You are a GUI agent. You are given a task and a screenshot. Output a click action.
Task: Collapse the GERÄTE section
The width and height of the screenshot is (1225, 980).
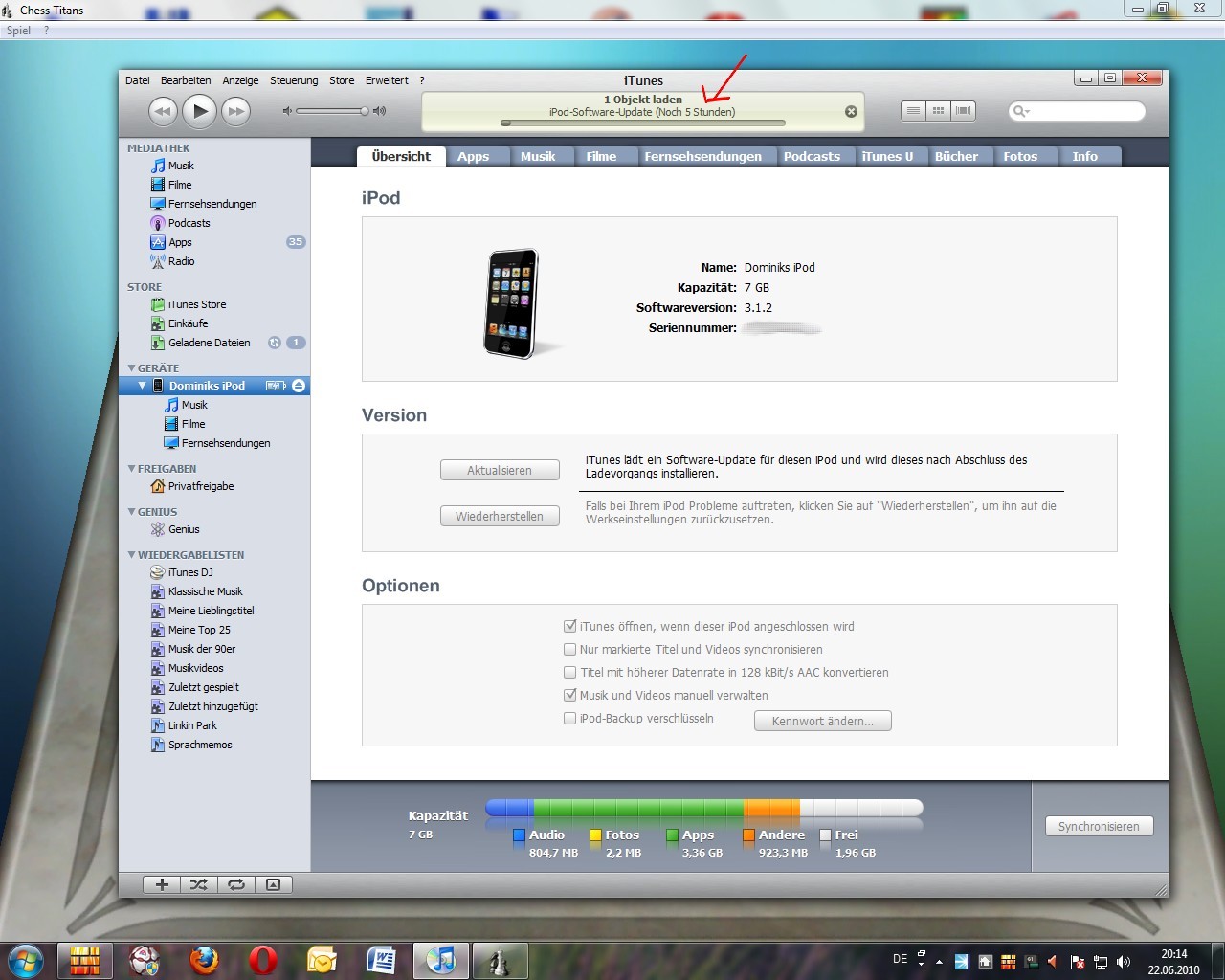(x=132, y=368)
